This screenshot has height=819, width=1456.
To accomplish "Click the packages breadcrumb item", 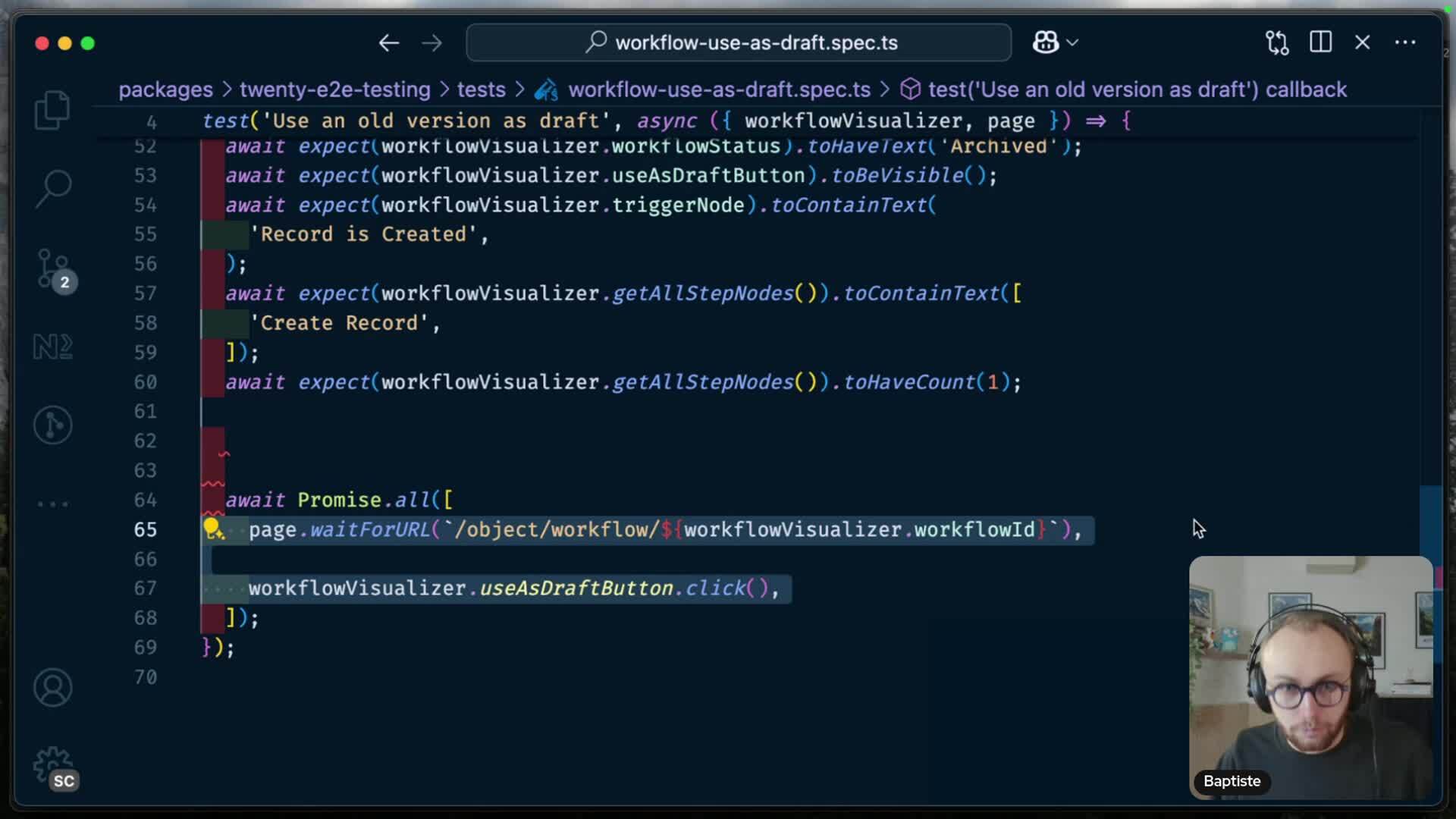I will 165,89.
